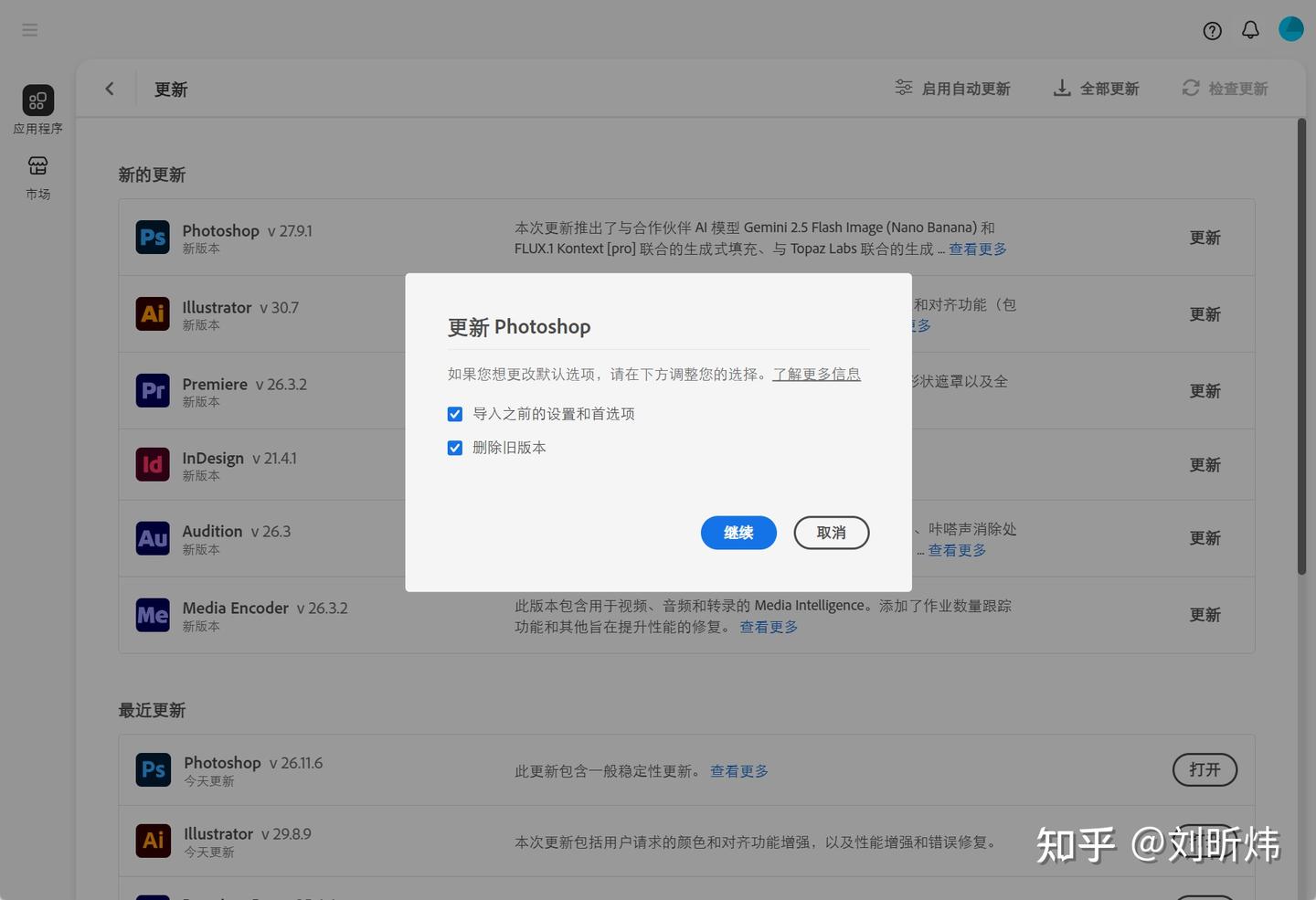Toggle 导入之前的设置和首选项 checkbox
The height and width of the screenshot is (900, 1316).
[x=455, y=414]
